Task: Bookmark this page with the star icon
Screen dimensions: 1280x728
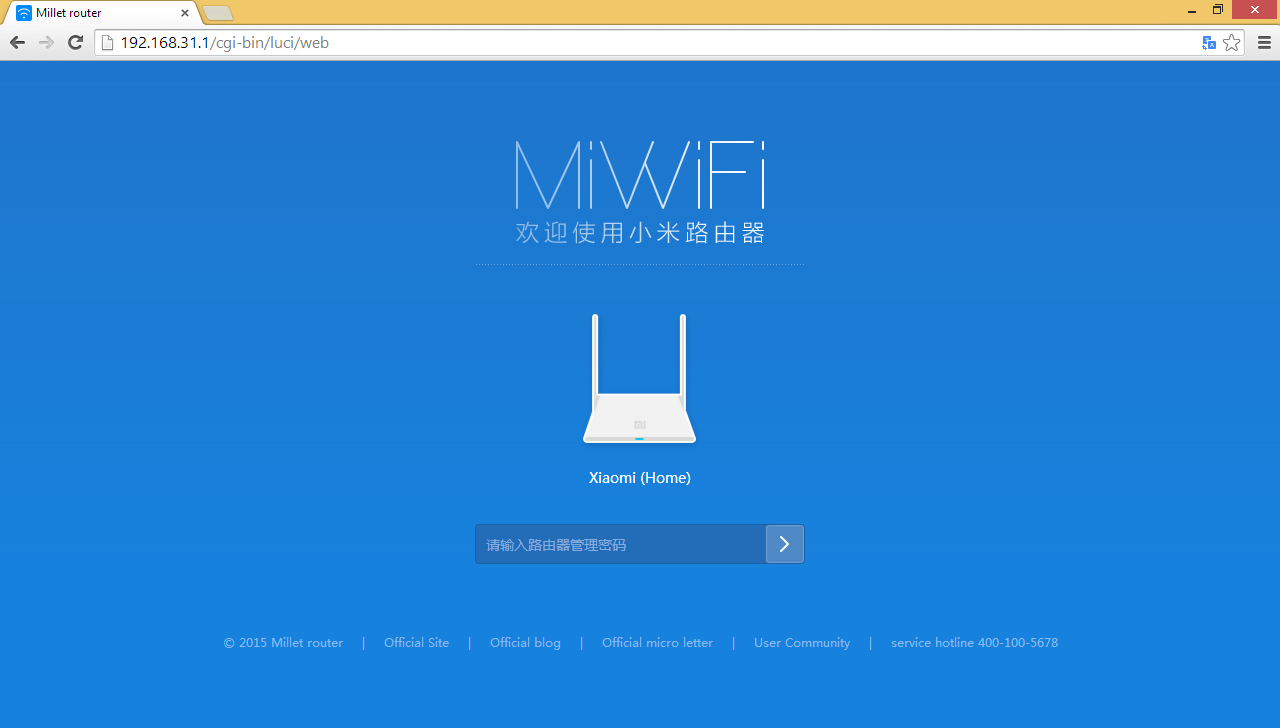Action: [x=1232, y=43]
